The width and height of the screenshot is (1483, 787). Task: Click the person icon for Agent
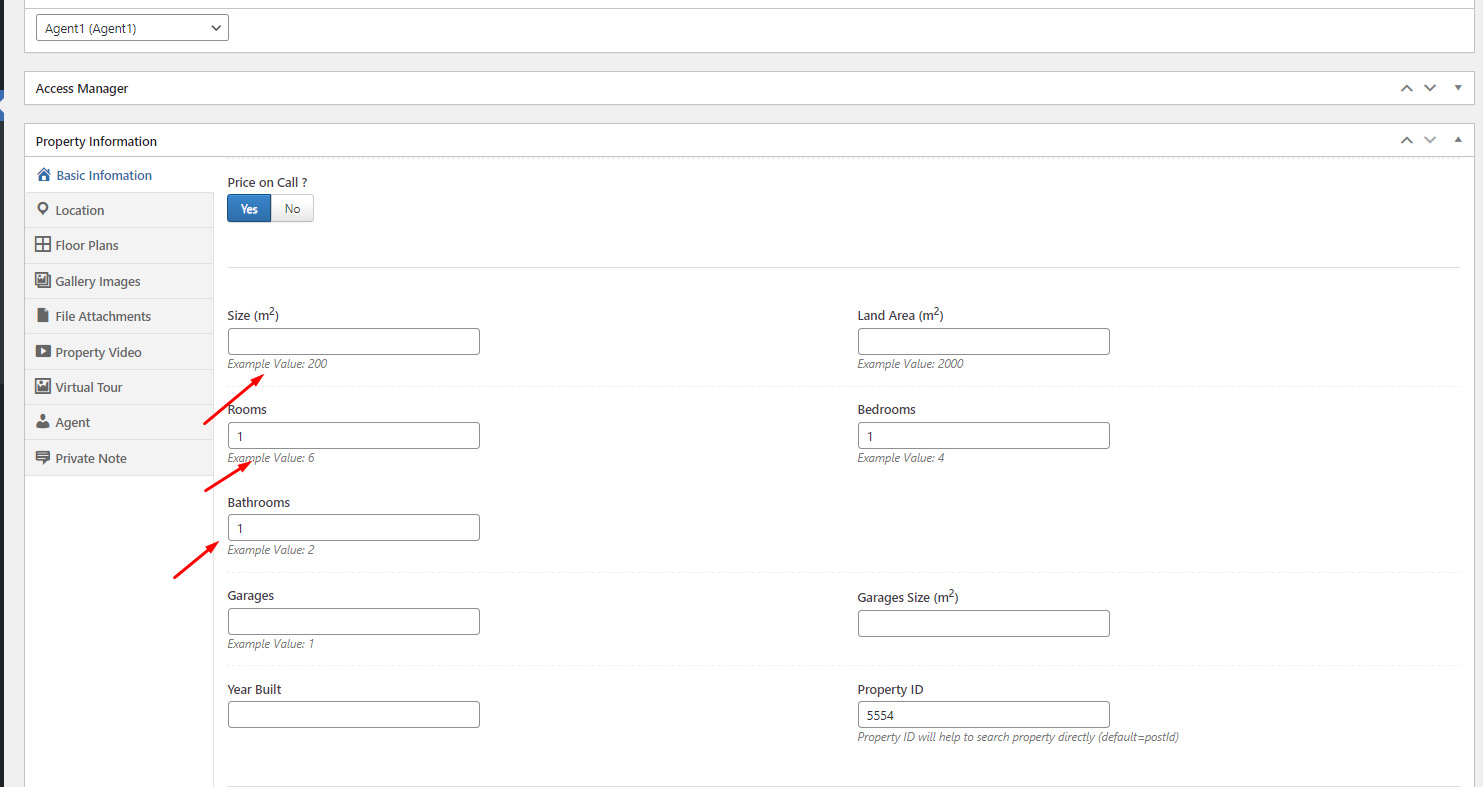(x=43, y=422)
